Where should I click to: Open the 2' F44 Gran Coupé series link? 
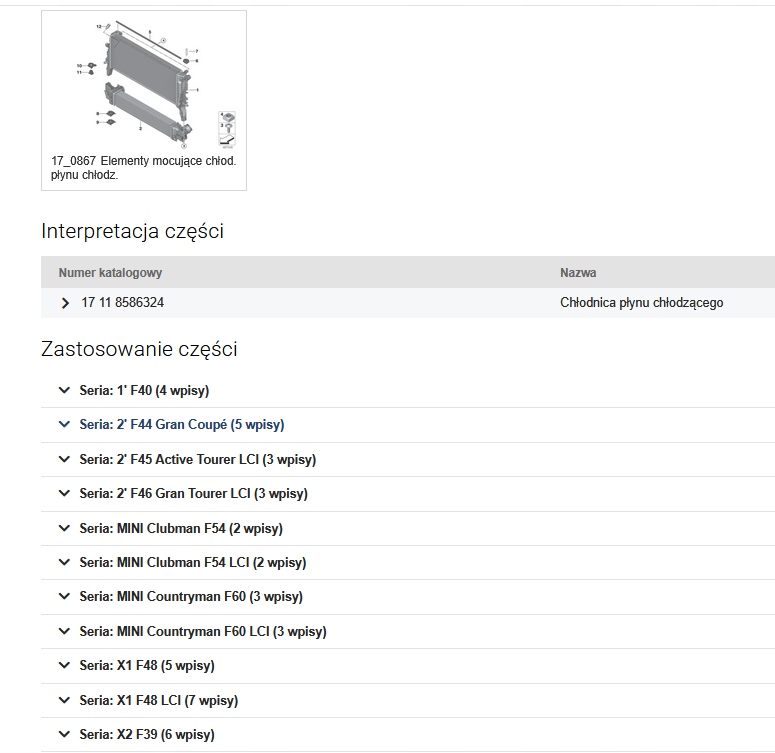(182, 425)
